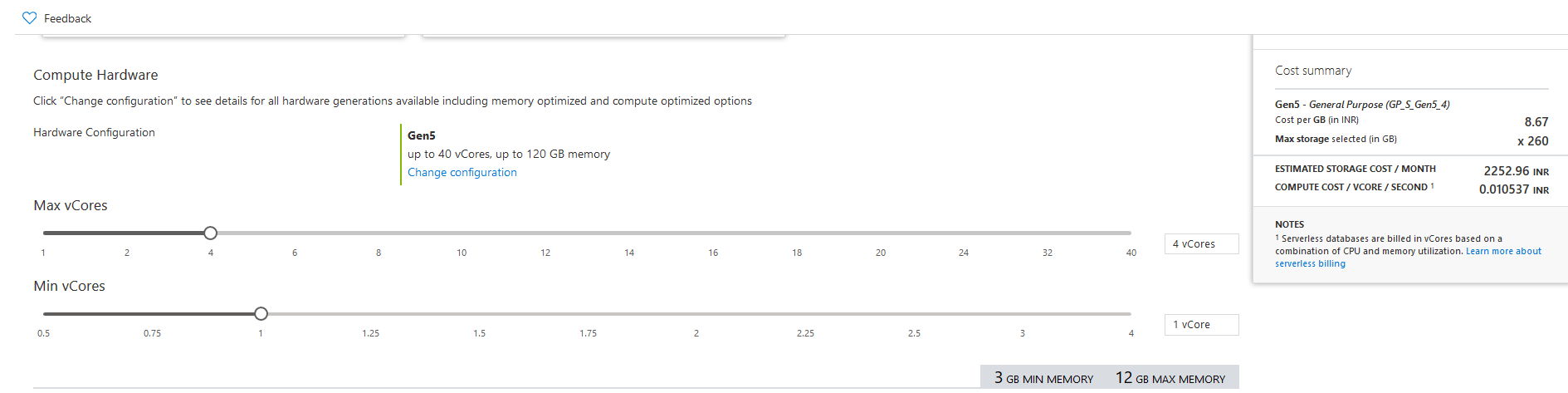1568x393 pixels.
Task: Set Min vCores slider to 2
Action: click(696, 314)
